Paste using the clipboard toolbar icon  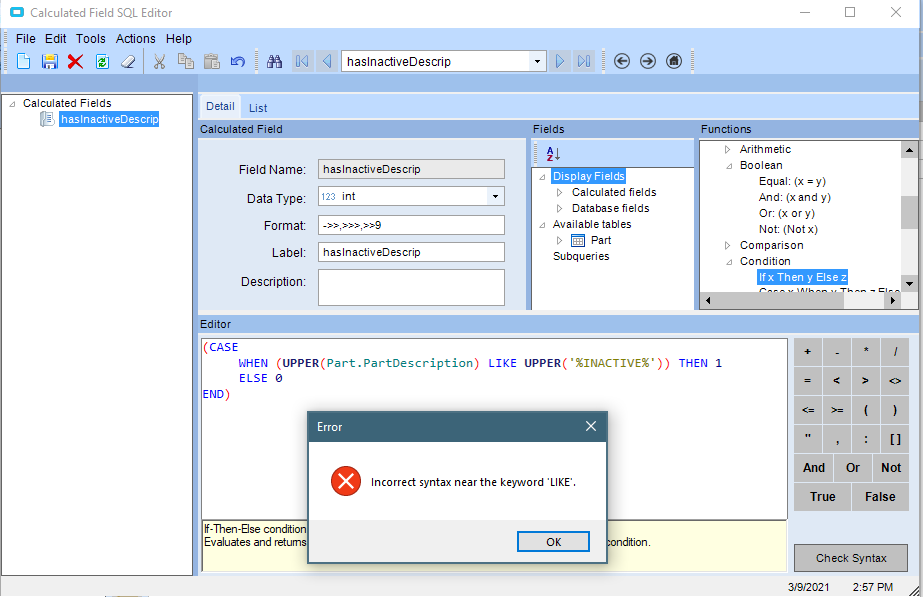click(x=212, y=61)
